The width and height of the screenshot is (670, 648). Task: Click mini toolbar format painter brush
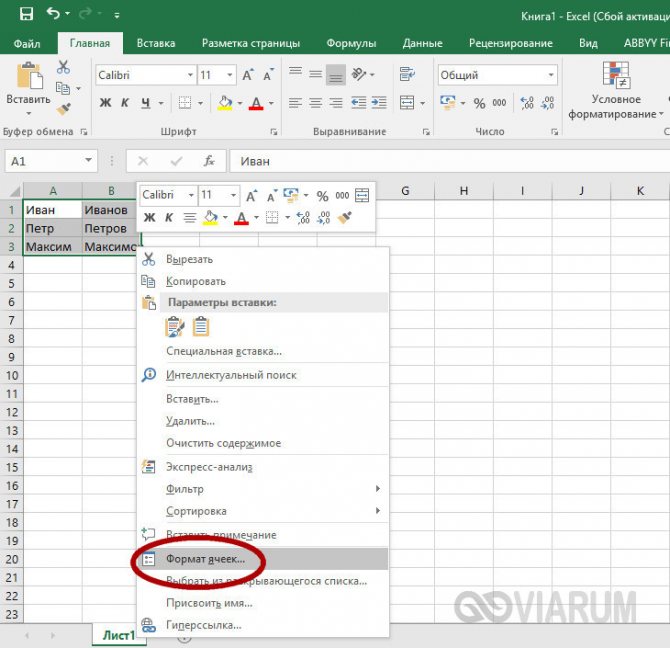(x=344, y=218)
